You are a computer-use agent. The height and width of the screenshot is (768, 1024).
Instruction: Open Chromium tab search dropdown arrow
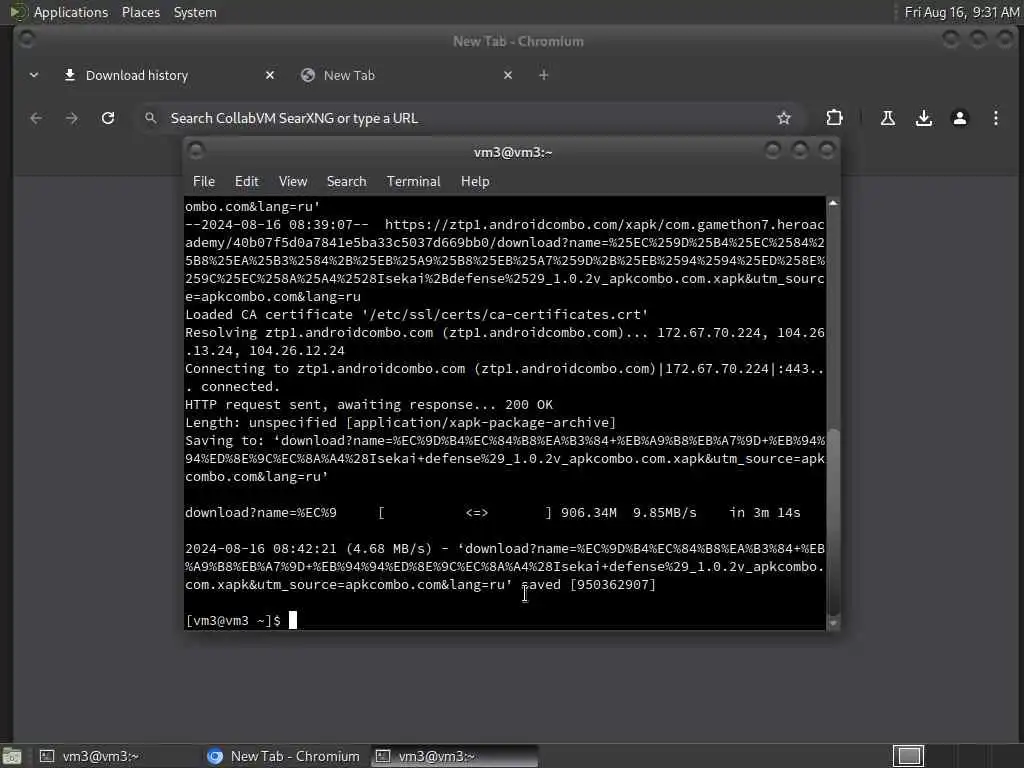point(34,75)
